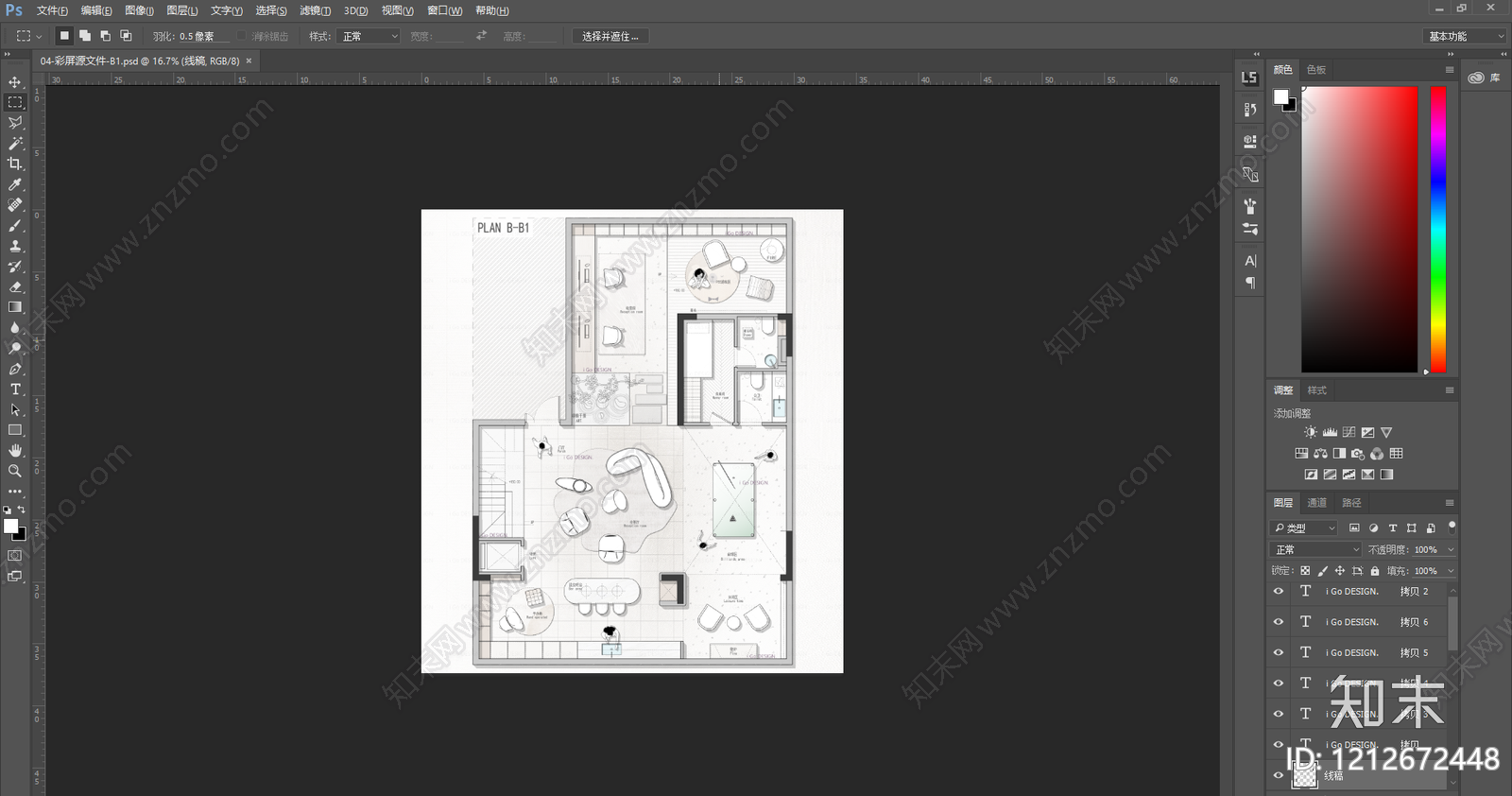Viewport: 1512px width, 796px height.
Task: Click the lock transparent pixels icon
Action: 1305,571
